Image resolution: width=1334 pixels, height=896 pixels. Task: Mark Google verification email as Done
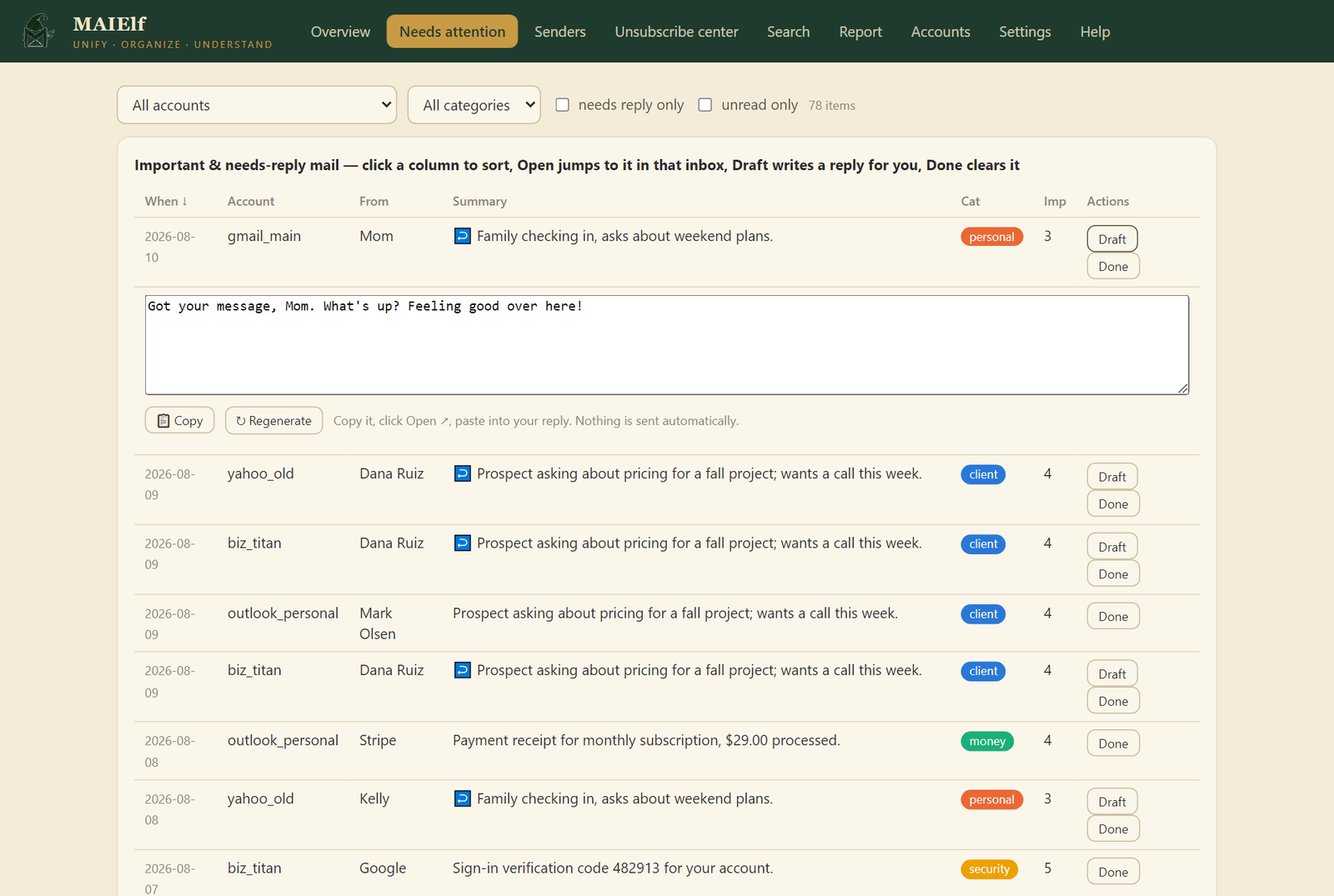[x=1113, y=872]
